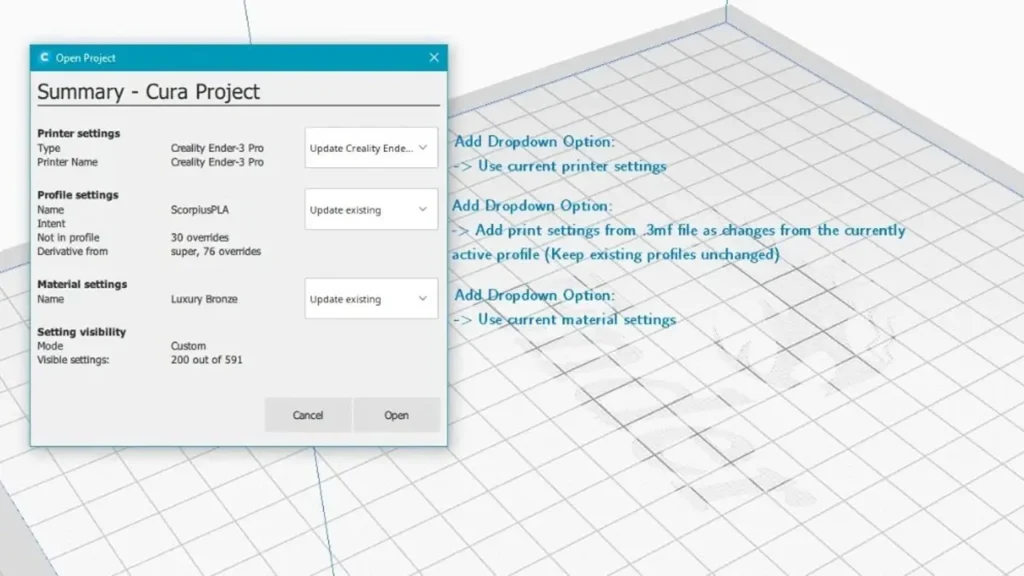This screenshot has width=1024, height=576.
Task: Click the 'Luxury Bronze' material name
Action: [x=204, y=299]
